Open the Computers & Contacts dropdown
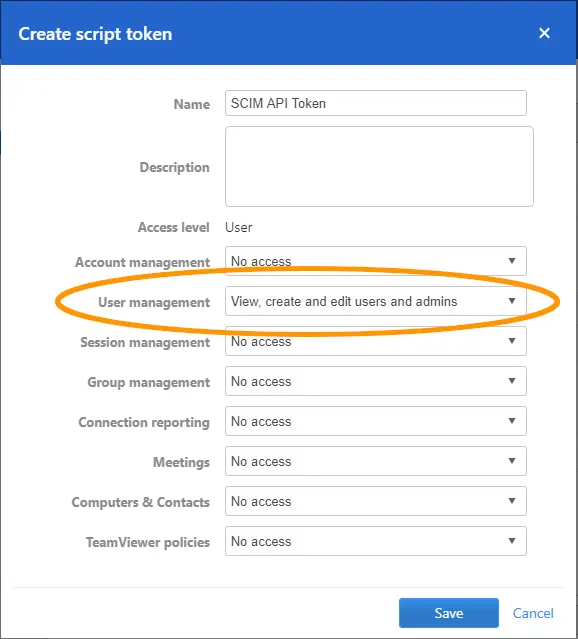The image size is (578, 639). click(x=375, y=501)
